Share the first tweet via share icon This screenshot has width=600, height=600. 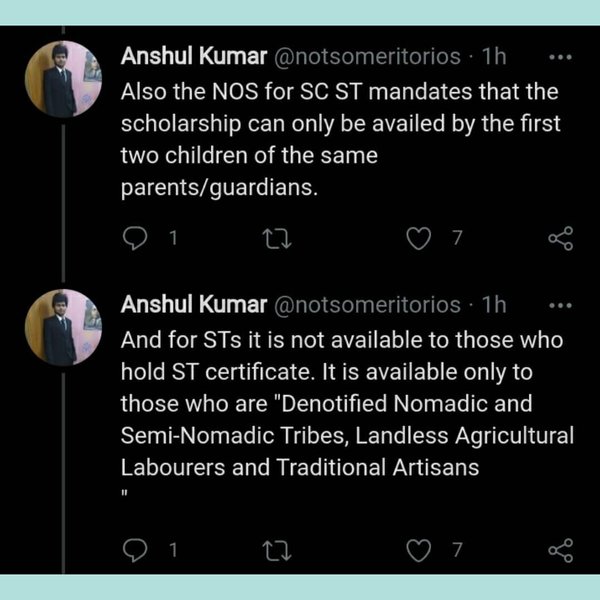(x=561, y=238)
